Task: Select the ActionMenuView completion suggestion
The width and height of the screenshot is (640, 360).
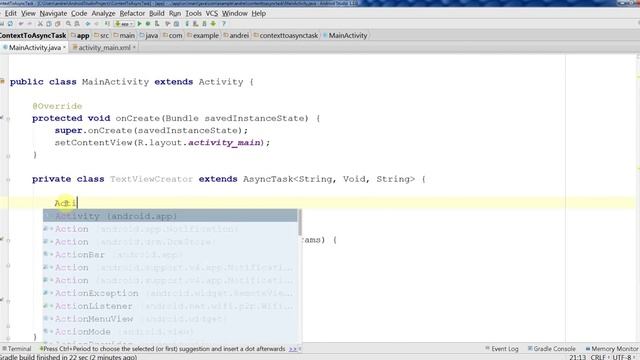Action: (x=170, y=319)
